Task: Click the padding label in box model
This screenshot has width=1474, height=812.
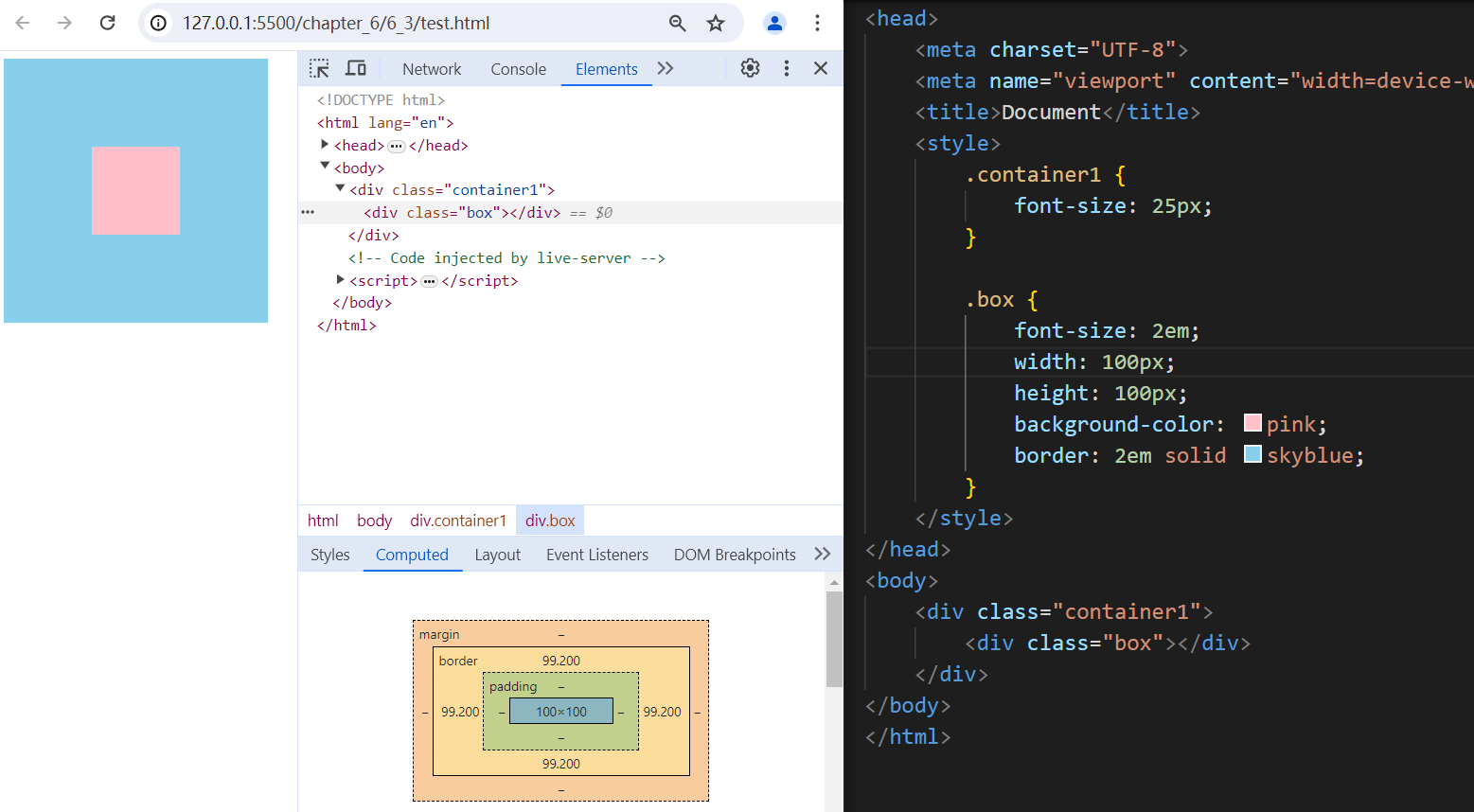Action: (513, 686)
